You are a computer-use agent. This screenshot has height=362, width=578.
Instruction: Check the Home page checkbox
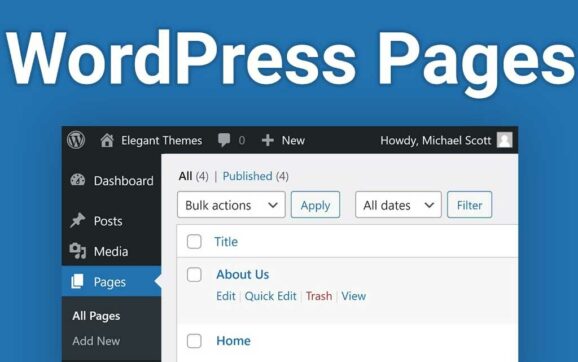[x=194, y=341]
